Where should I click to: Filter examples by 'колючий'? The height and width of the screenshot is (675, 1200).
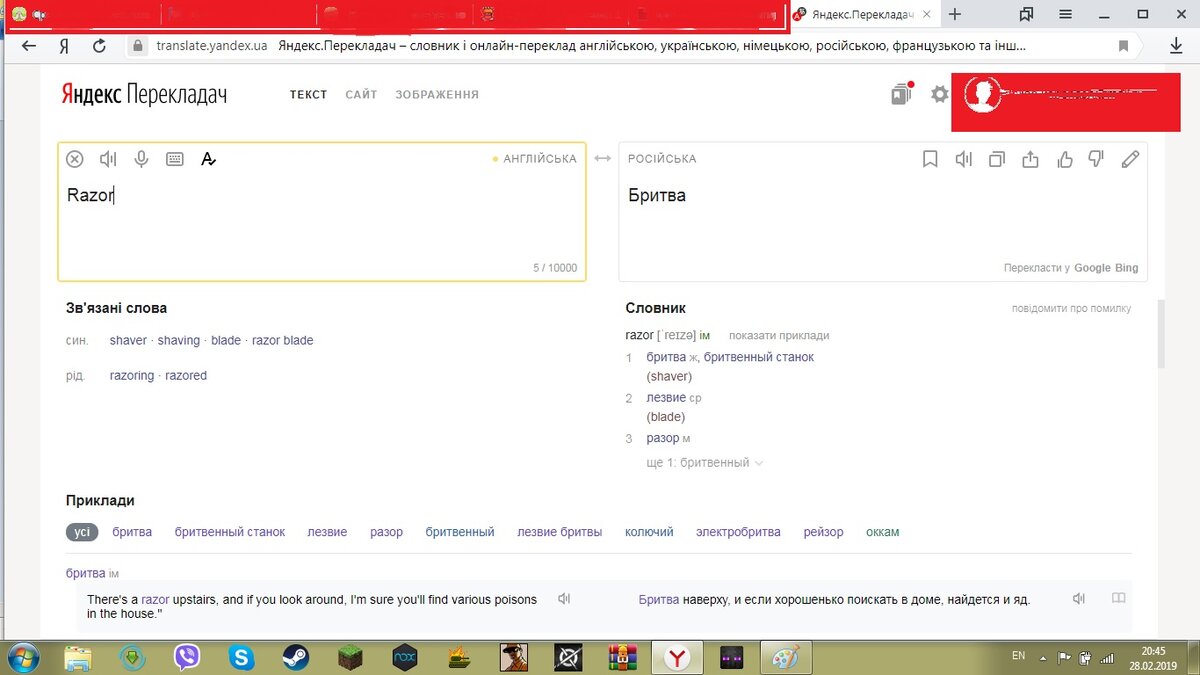[649, 532]
